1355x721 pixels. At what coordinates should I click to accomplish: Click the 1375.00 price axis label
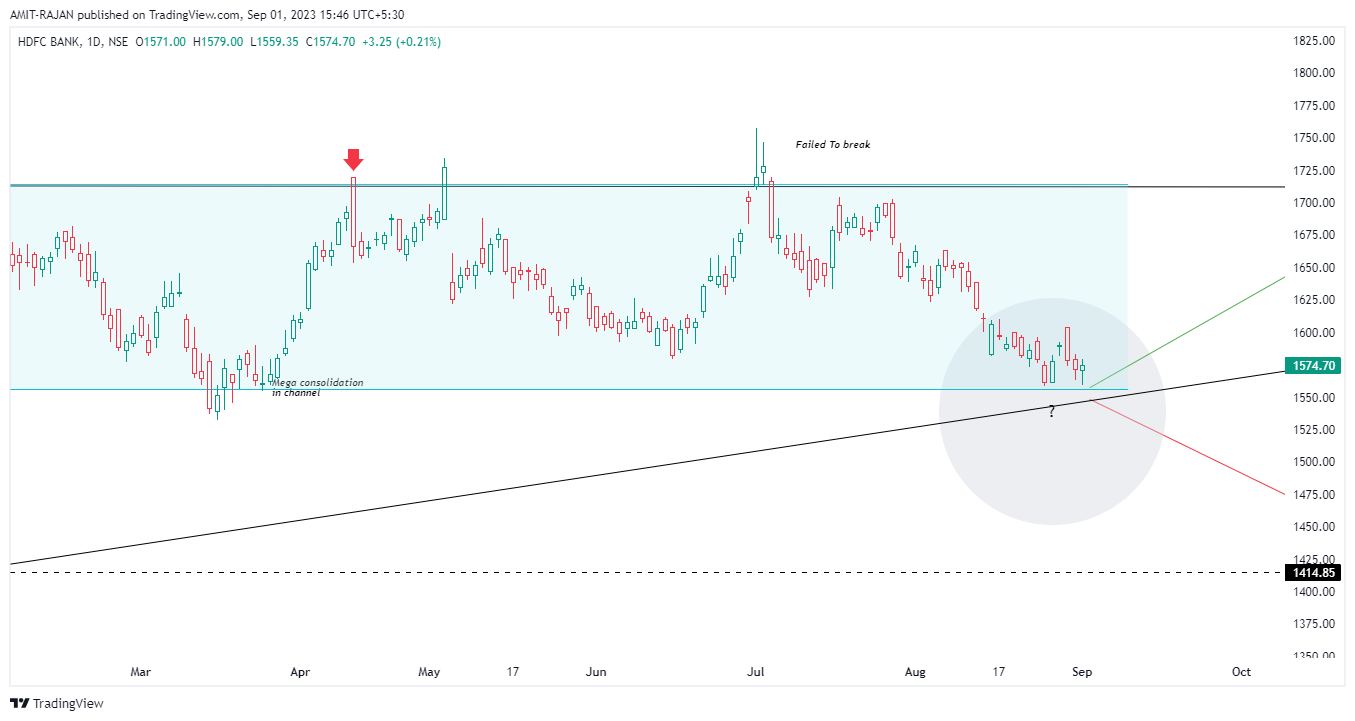tap(1313, 624)
